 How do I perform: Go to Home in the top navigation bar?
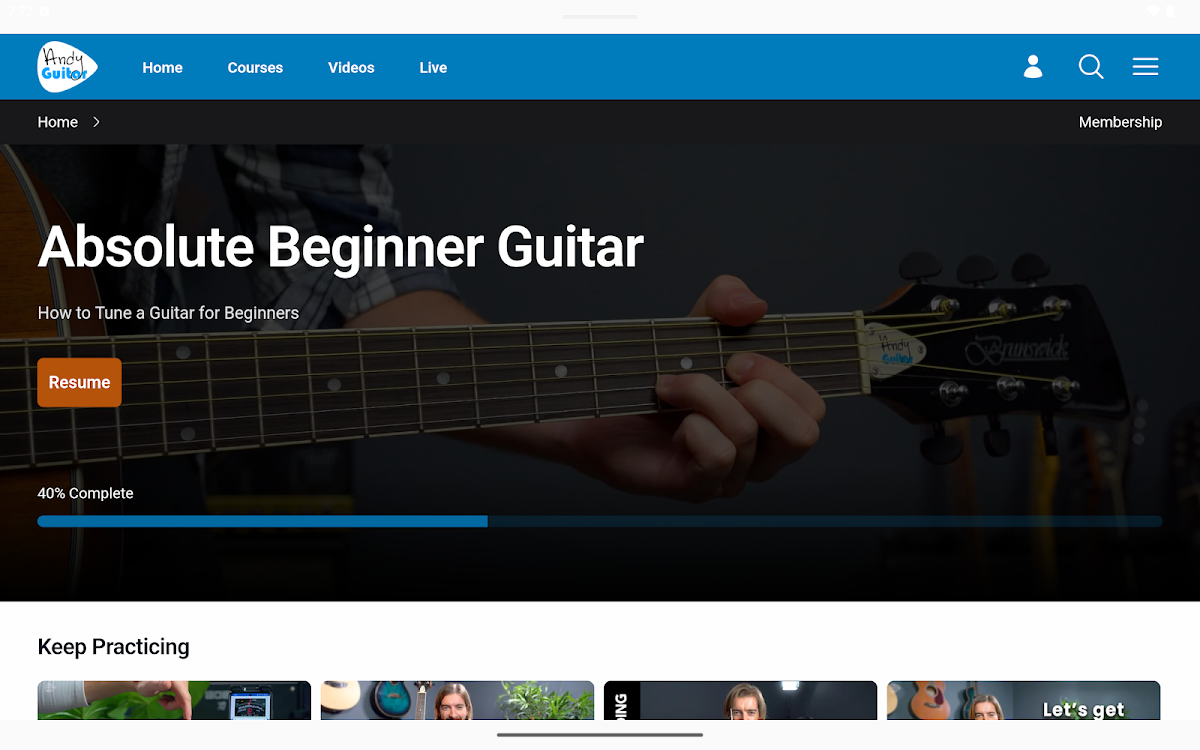(162, 68)
